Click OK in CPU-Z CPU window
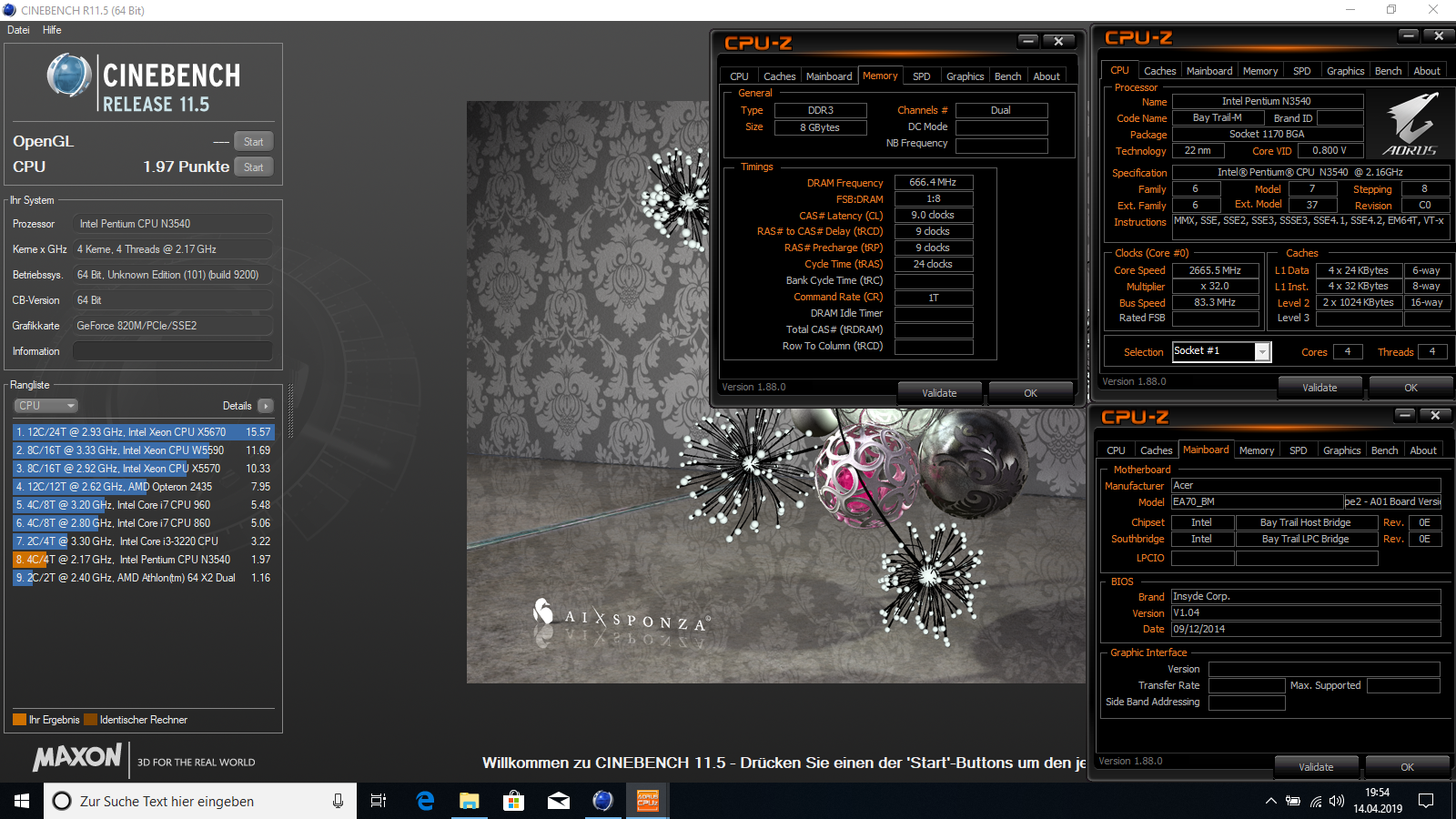The height and width of the screenshot is (819, 1456). tap(1410, 388)
